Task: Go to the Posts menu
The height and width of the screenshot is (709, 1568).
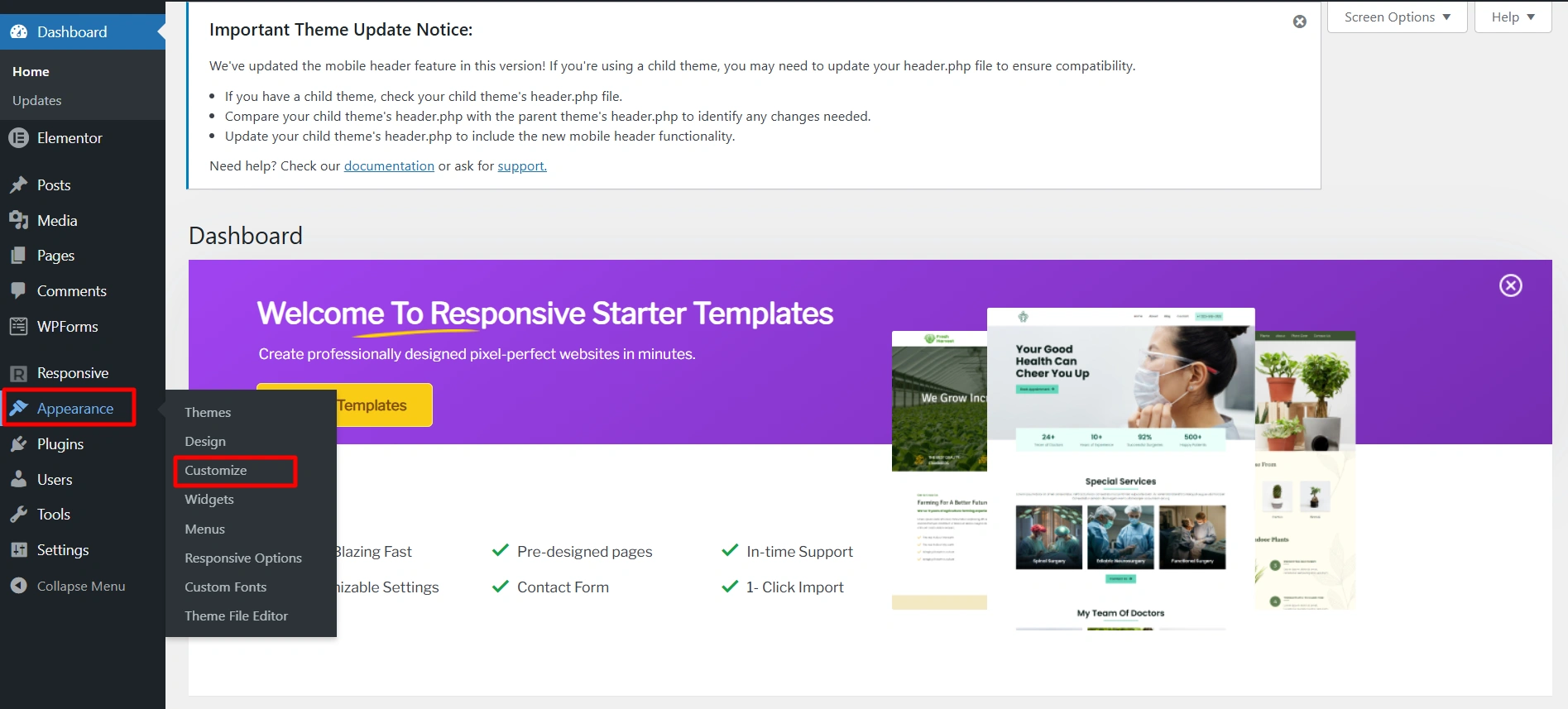Action: pos(54,185)
